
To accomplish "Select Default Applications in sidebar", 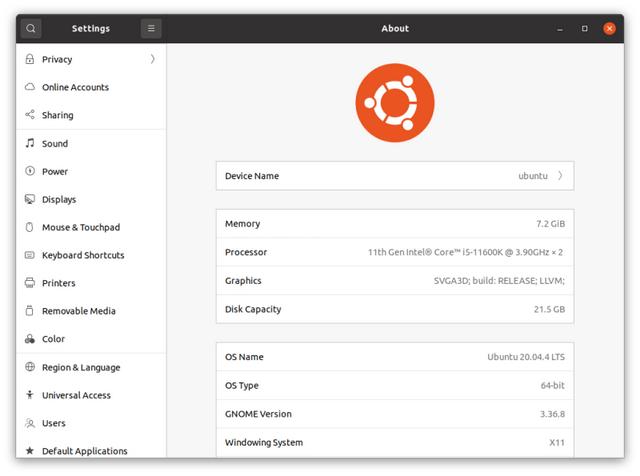I will tap(91, 447).
